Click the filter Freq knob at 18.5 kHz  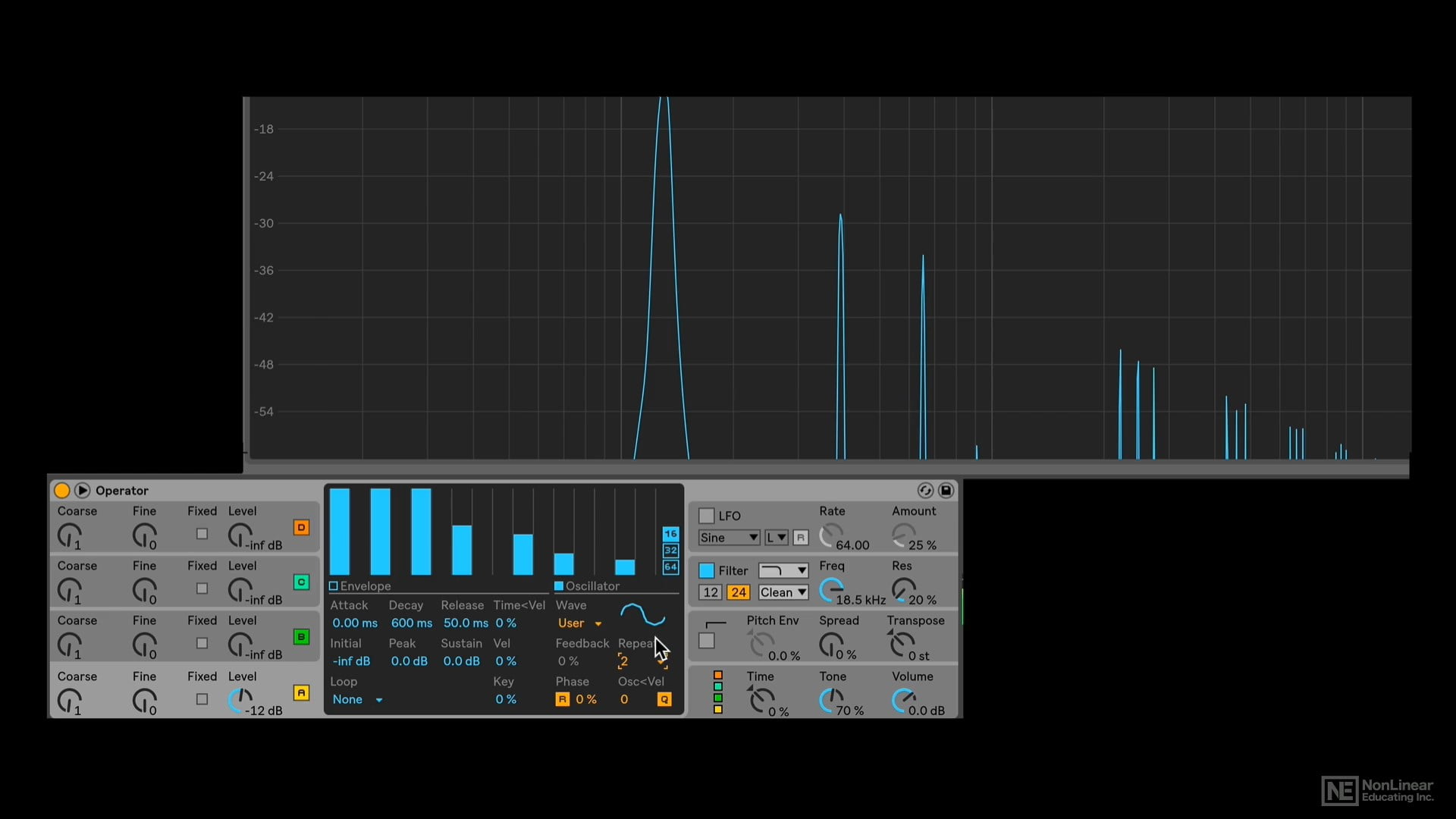[x=831, y=590]
